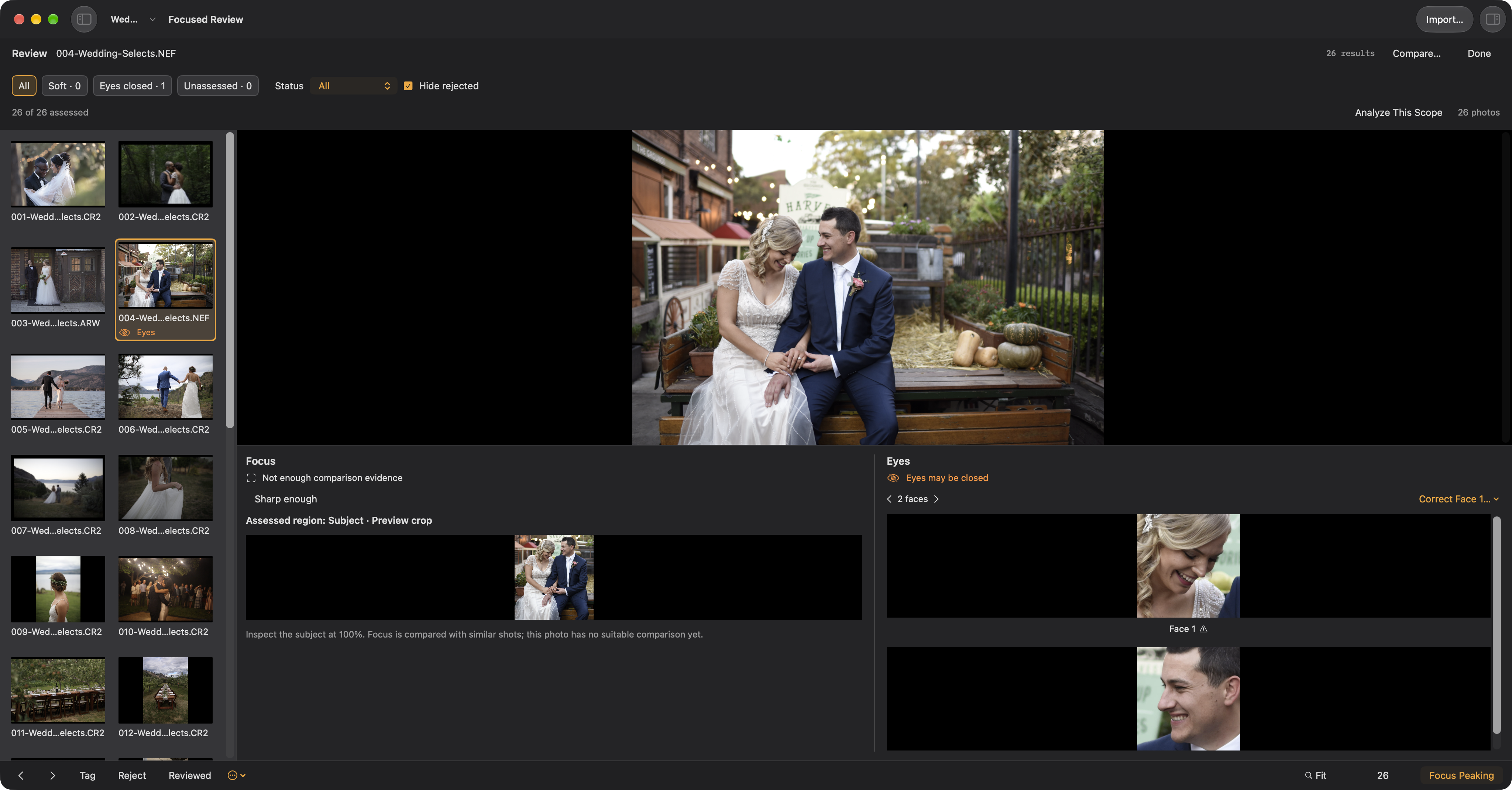Click Eyes badge on 004 thumbnail

click(137, 332)
